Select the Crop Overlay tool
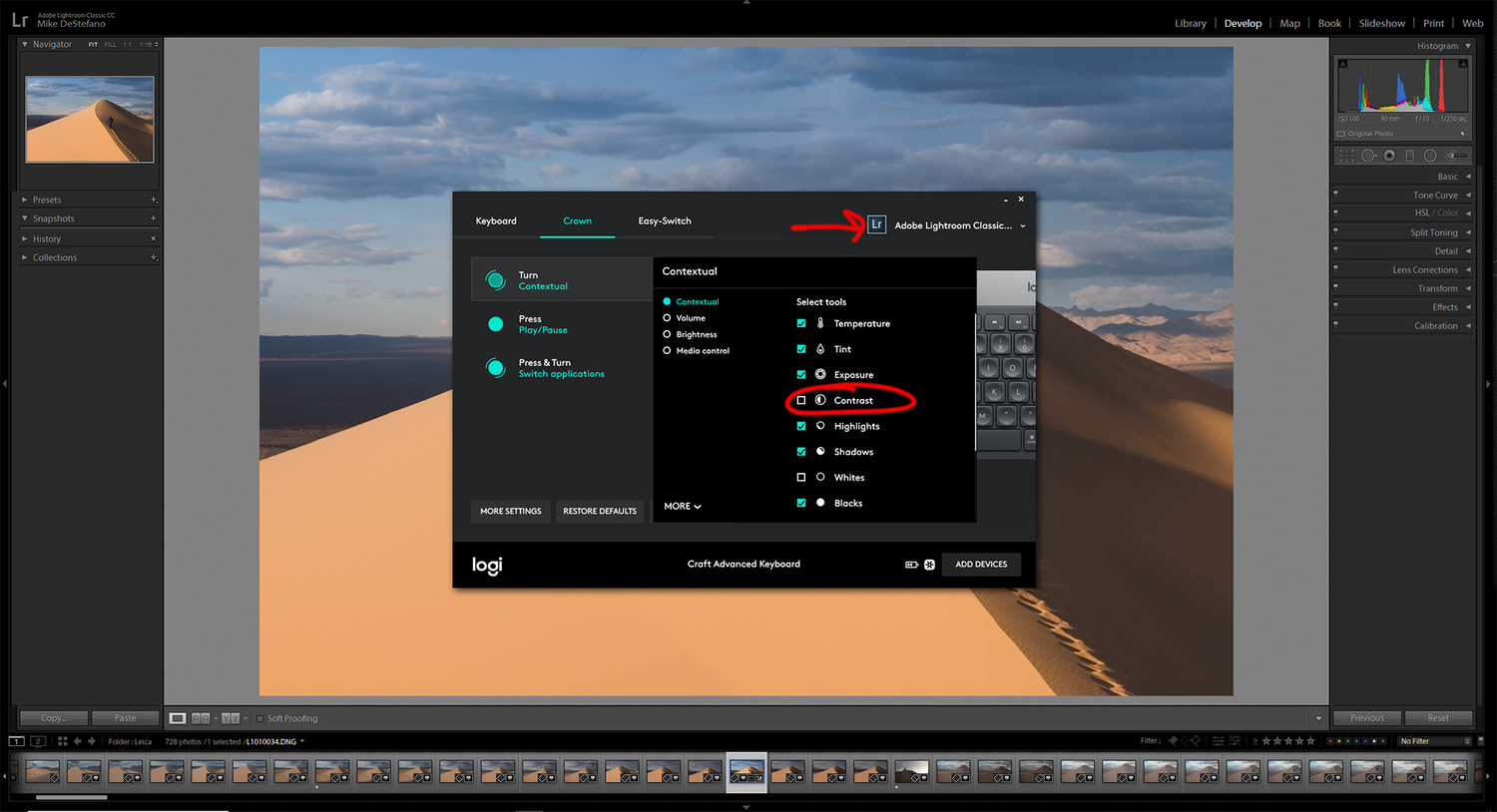 coord(1346,156)
